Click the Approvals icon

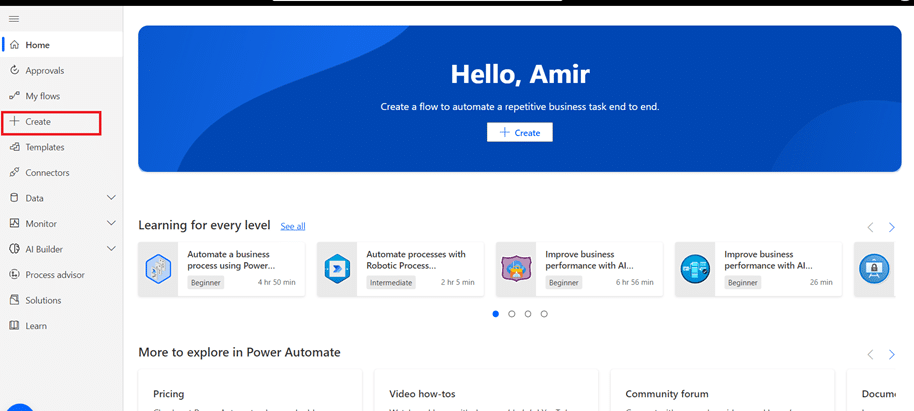pyautogui.click(x=15, y=71)
